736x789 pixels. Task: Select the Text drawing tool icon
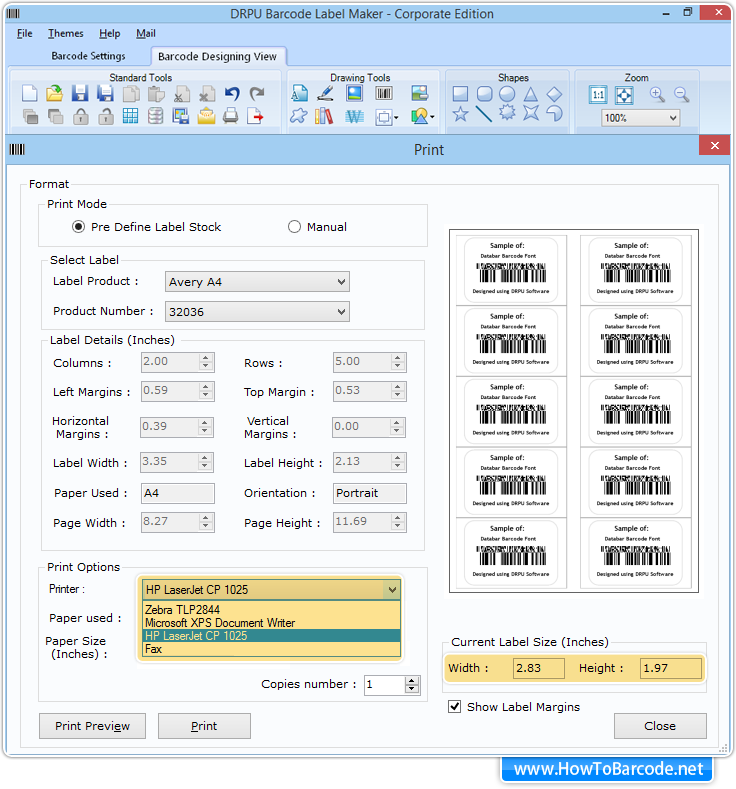[299, 94]
